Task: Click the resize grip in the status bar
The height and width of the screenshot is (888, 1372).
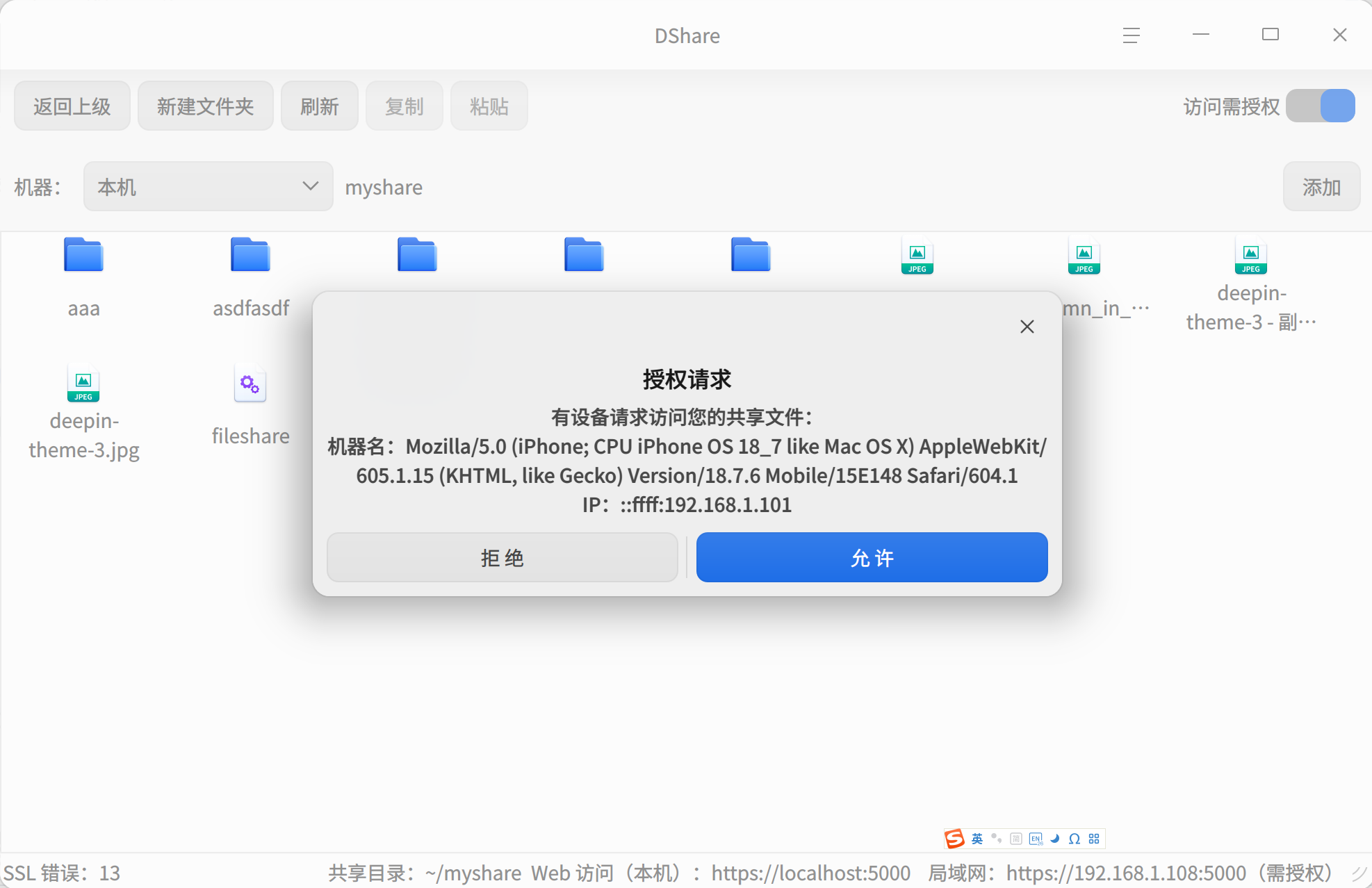Action: point(1359,873)
